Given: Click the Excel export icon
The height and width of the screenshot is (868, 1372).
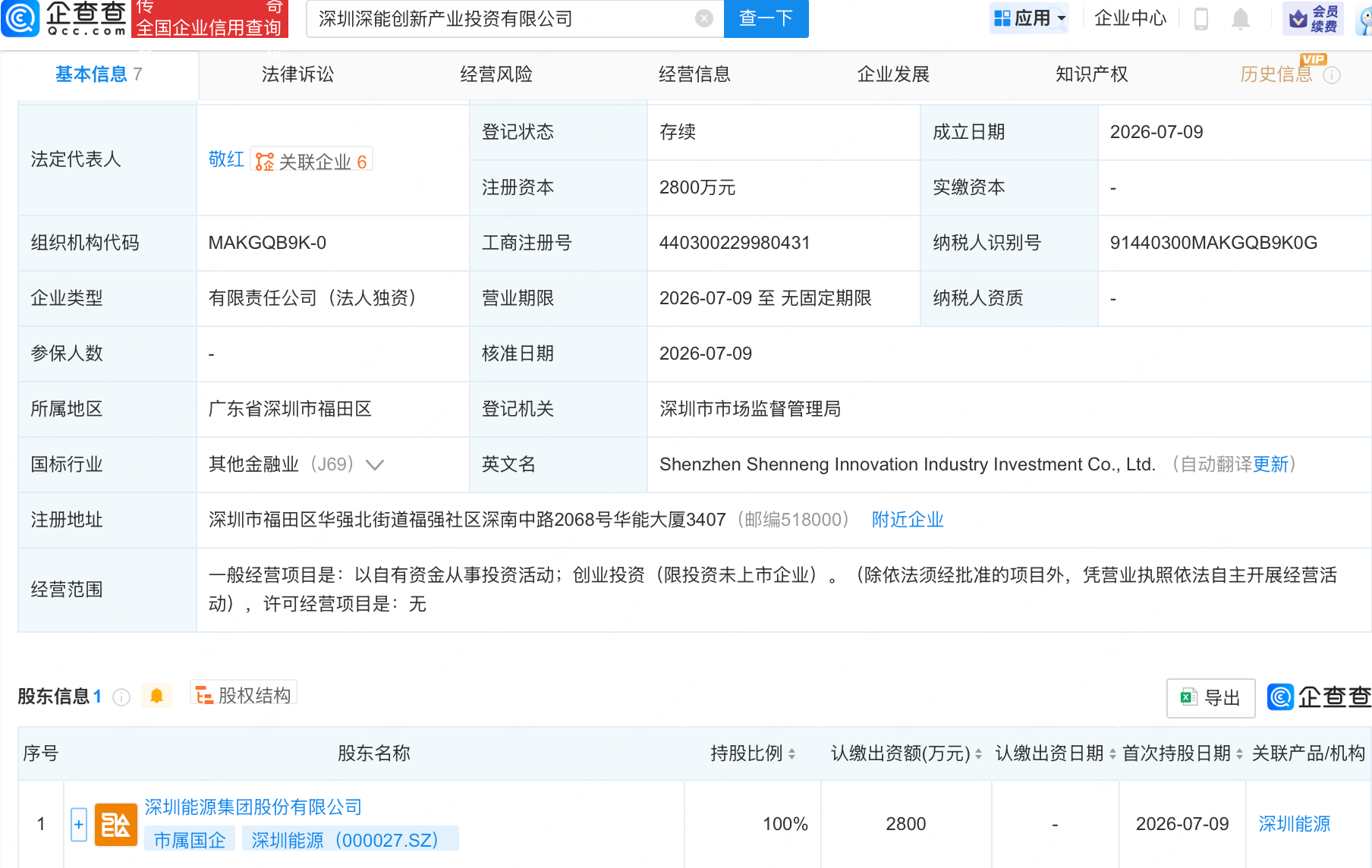Looking at the screenshot, I should point(1188,697).
